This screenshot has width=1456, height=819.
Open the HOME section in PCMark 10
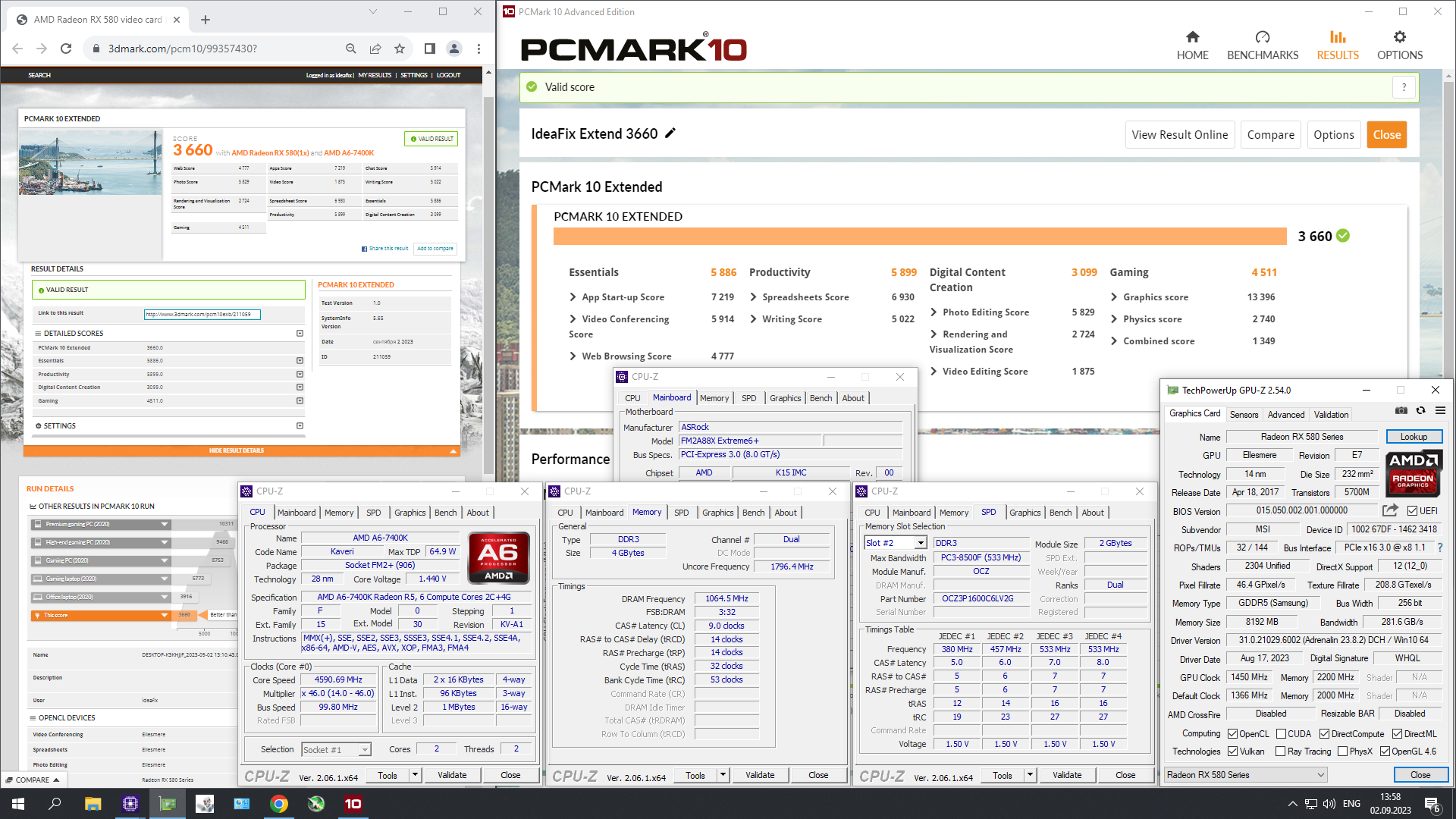(1192, 45)
